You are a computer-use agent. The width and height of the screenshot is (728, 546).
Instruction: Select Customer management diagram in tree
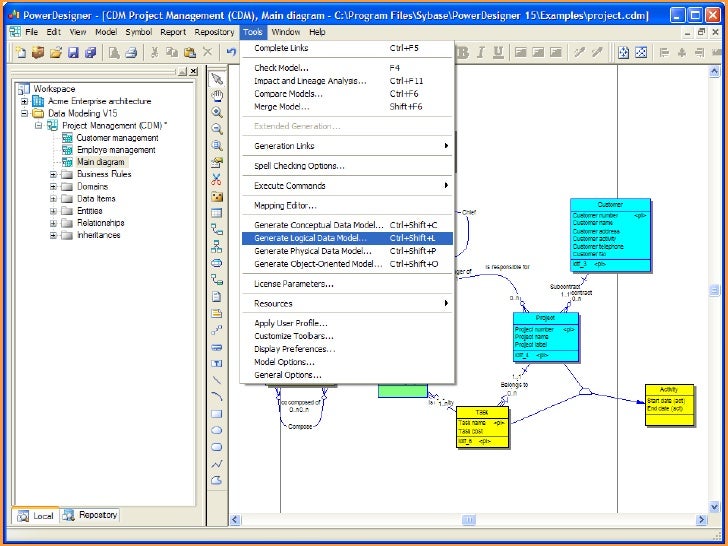(x=117, y=138)
